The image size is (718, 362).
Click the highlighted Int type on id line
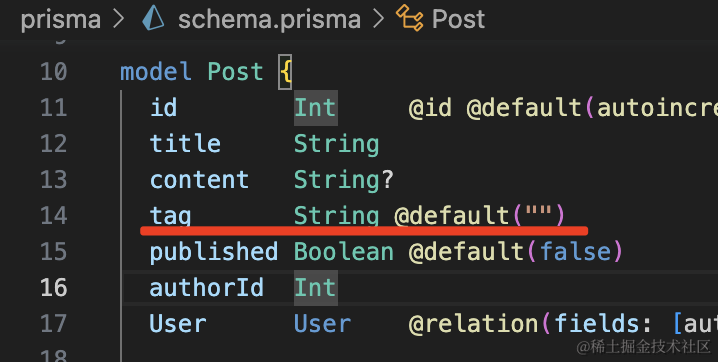coord(315,108)
